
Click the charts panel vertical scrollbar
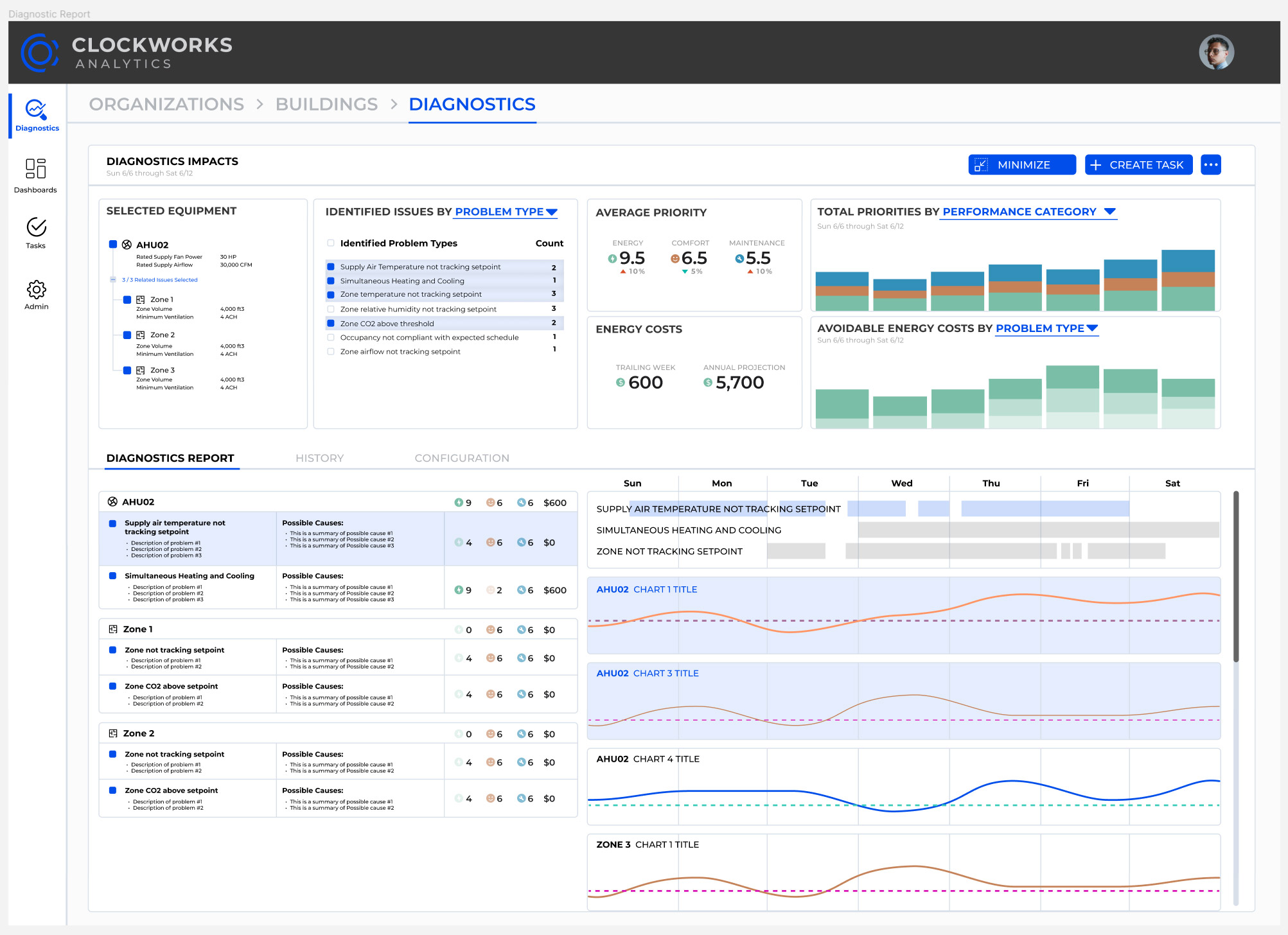click(x=1235, y=578)
